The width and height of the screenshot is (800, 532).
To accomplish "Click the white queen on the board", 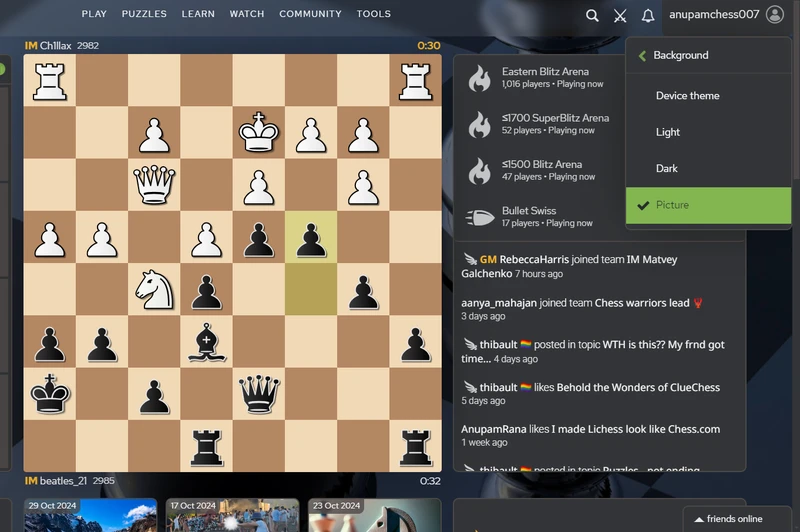I will tap(154, 184).
